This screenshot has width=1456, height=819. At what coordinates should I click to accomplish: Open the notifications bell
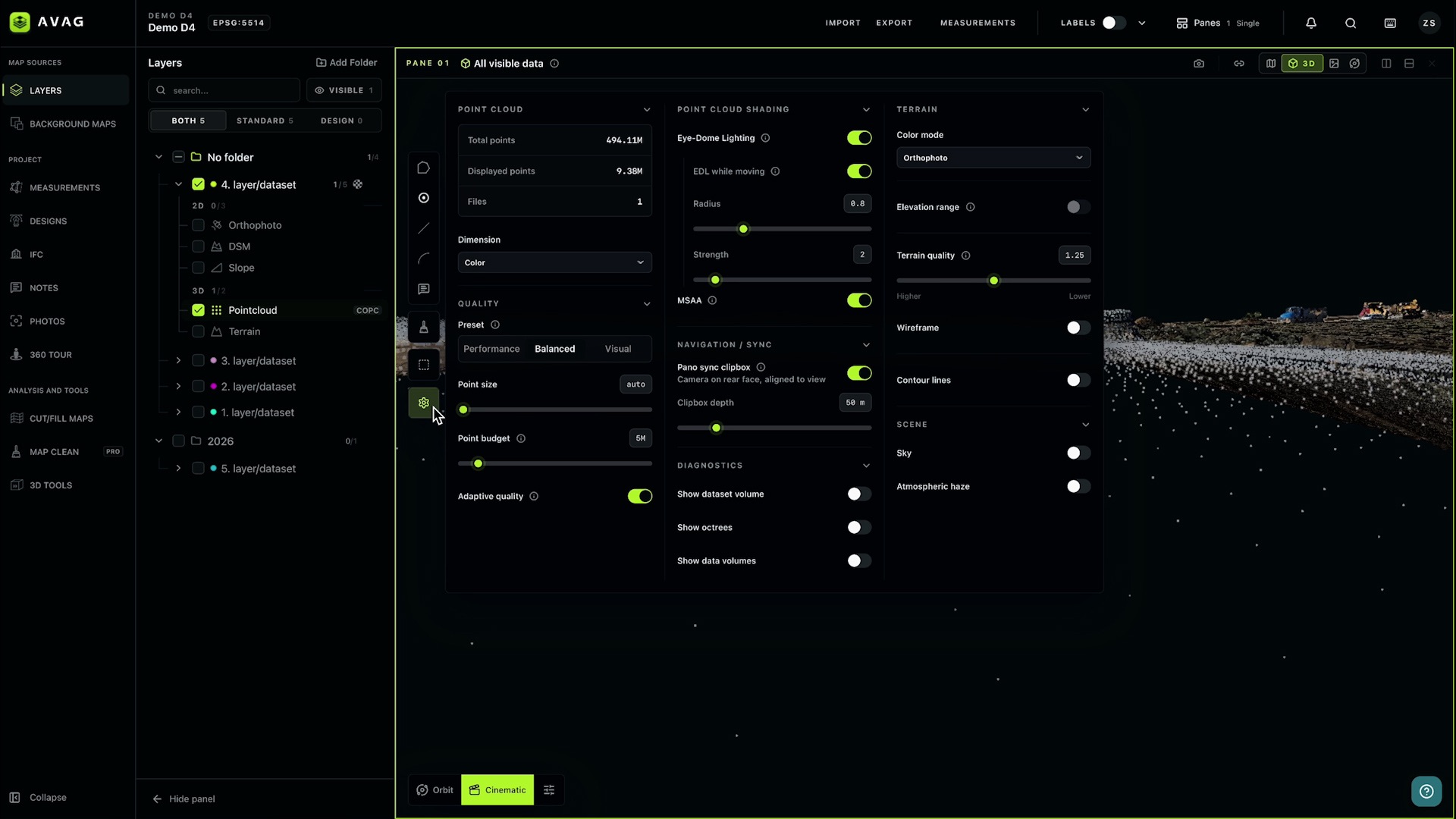click(1311, 23)
